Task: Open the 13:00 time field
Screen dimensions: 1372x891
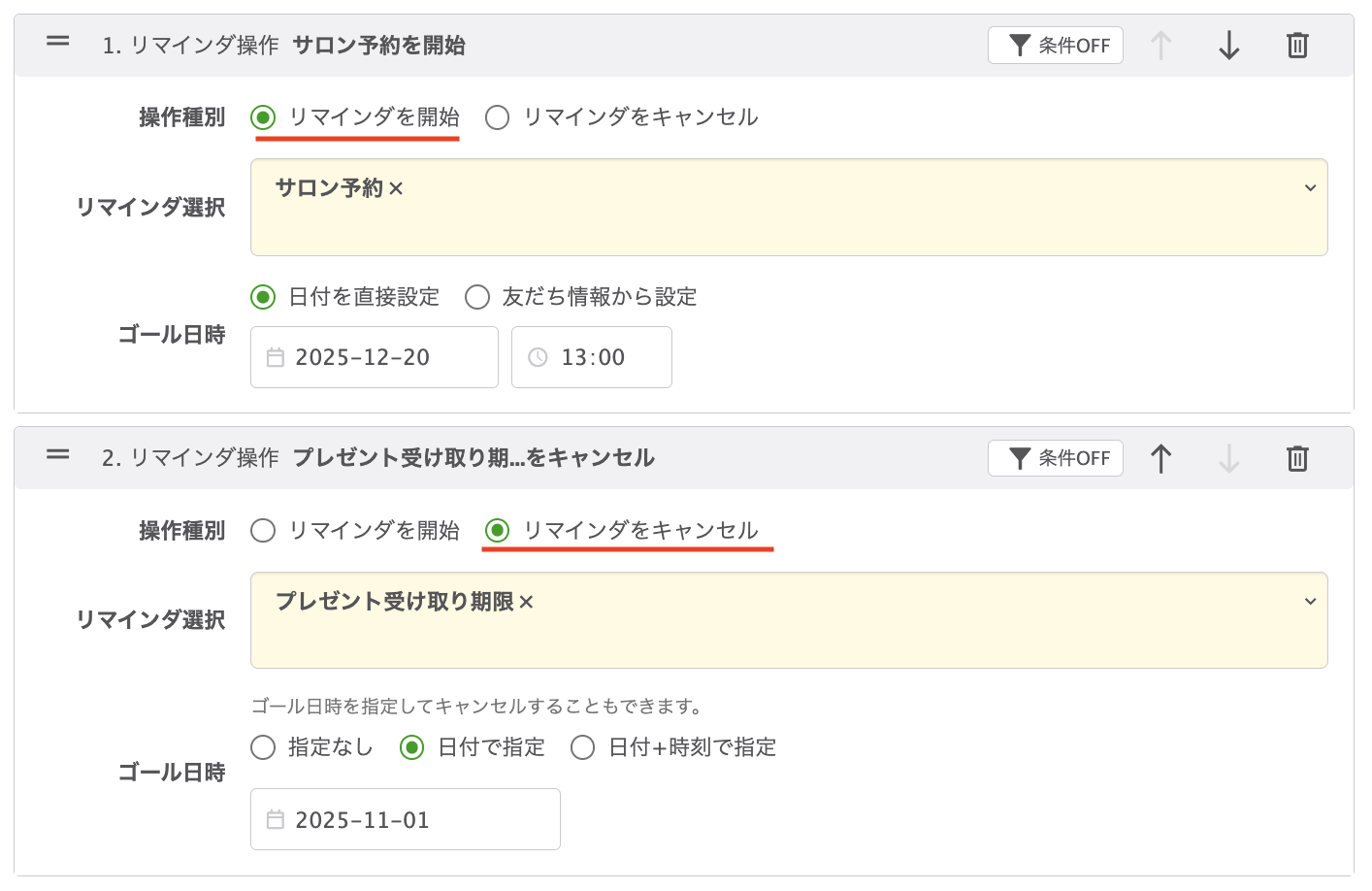Action: (x=591, y=357)
